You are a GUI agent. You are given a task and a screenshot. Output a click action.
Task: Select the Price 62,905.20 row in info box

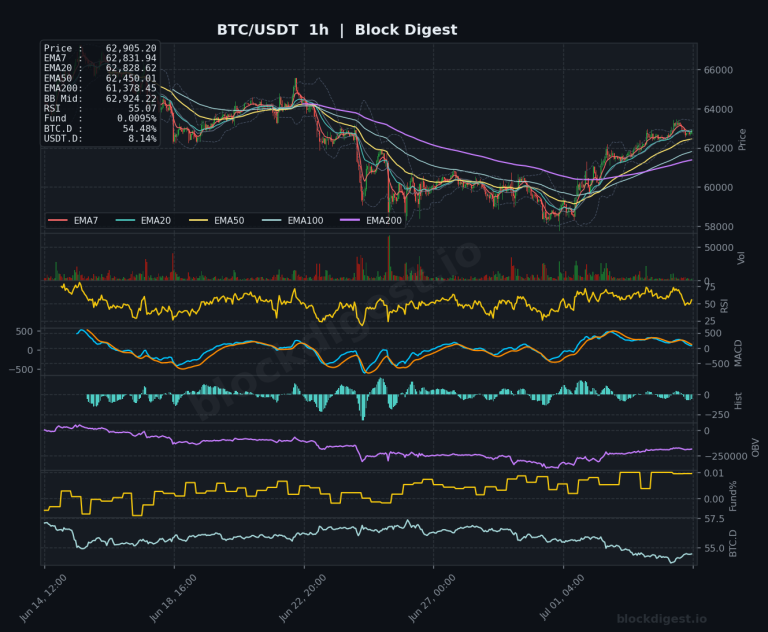[100, 48]
